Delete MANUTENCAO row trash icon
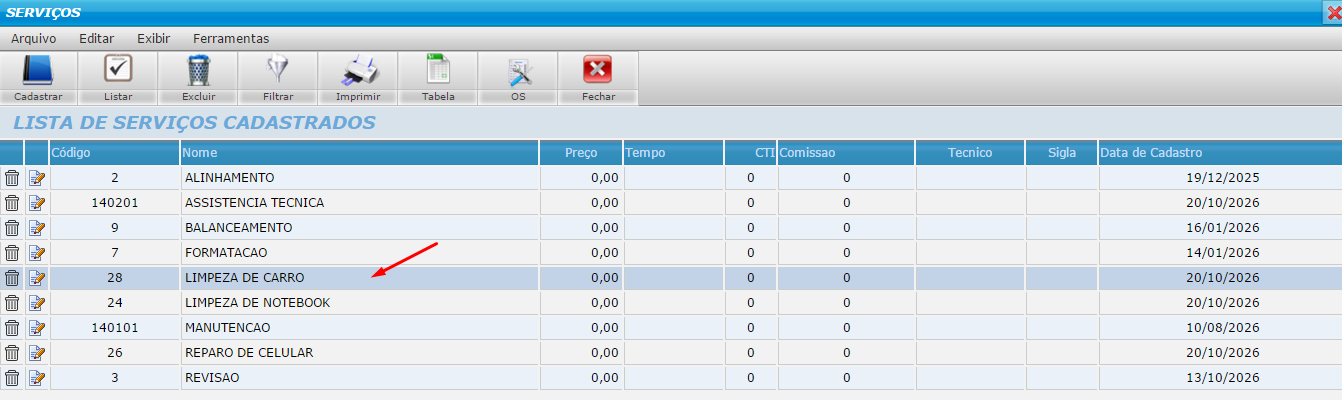This screenshot has width=1342, height=400. pyautogui.click(x=12, y=328)
